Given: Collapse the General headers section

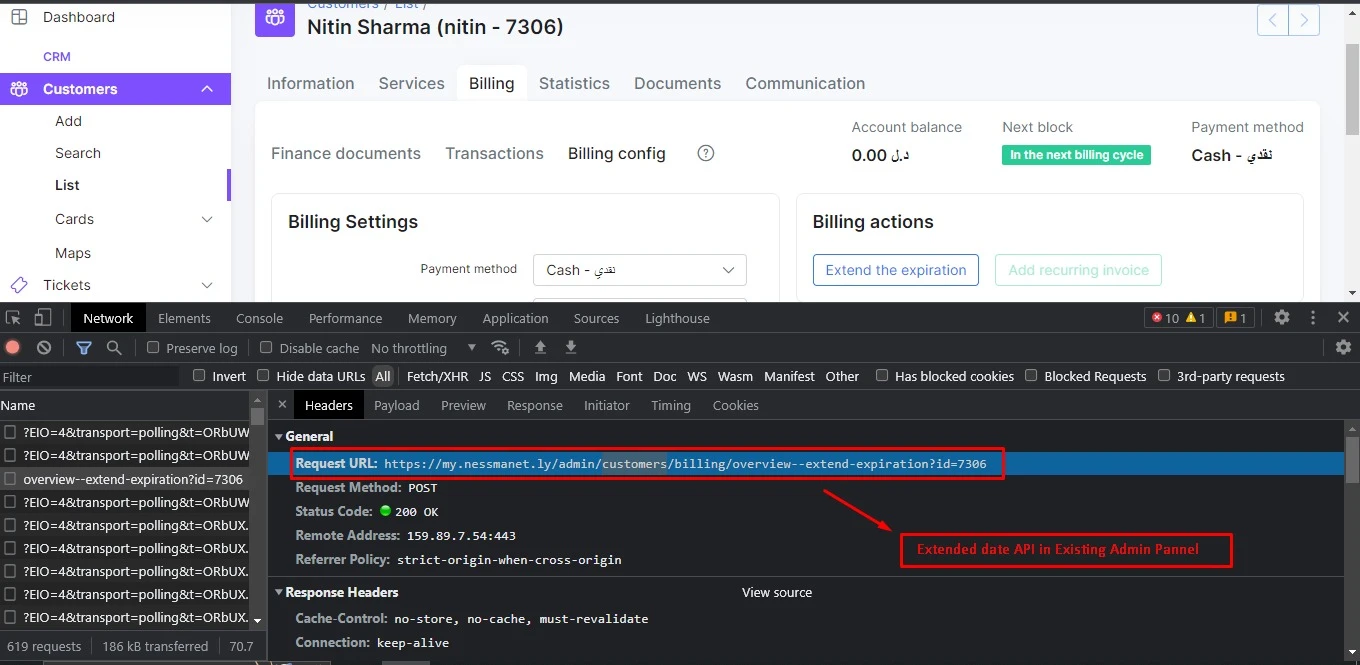Looking at the screenshot, I should coord(279,436).
